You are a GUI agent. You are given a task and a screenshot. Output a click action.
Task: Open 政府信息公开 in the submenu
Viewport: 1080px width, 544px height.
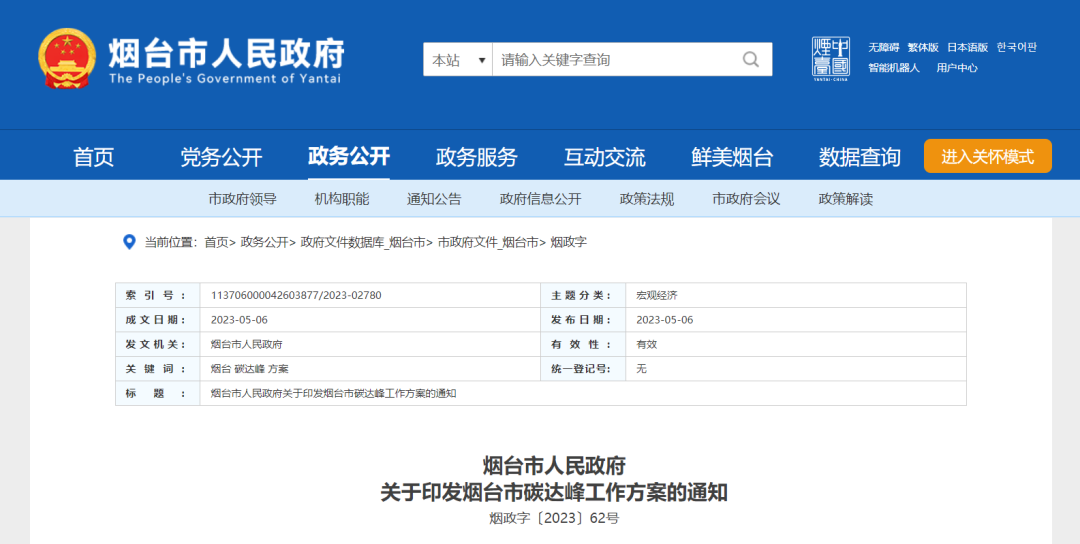click(x=540, y=199)
